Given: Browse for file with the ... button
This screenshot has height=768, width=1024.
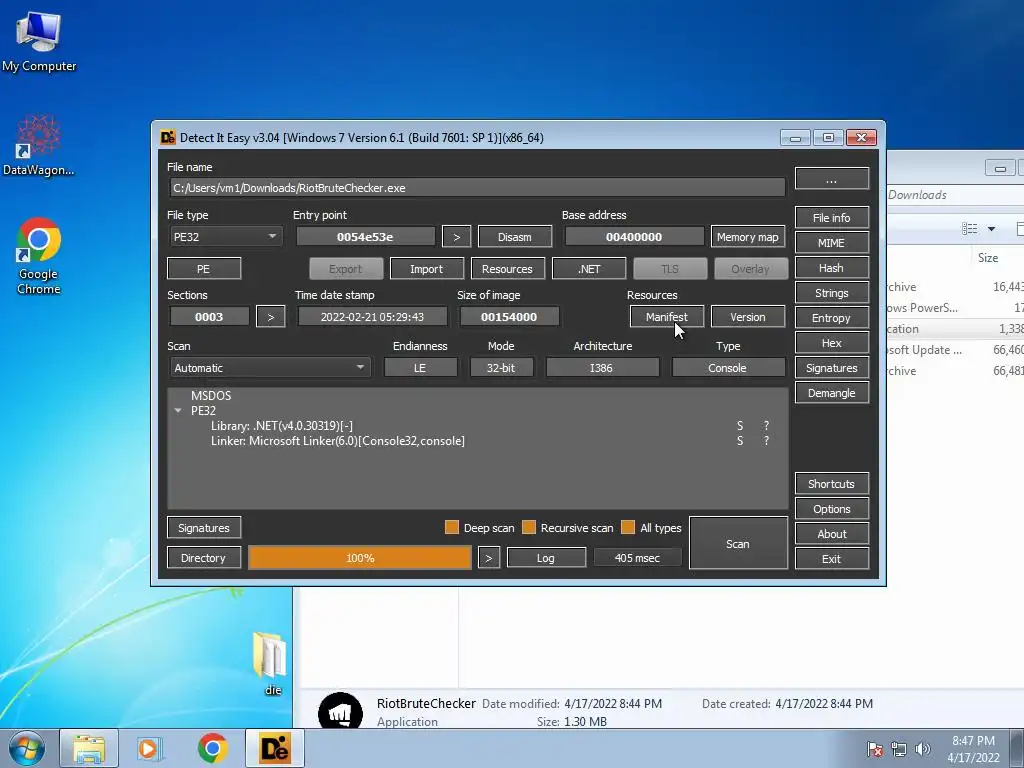Looking at the screenshot, I should click(831, 179).
